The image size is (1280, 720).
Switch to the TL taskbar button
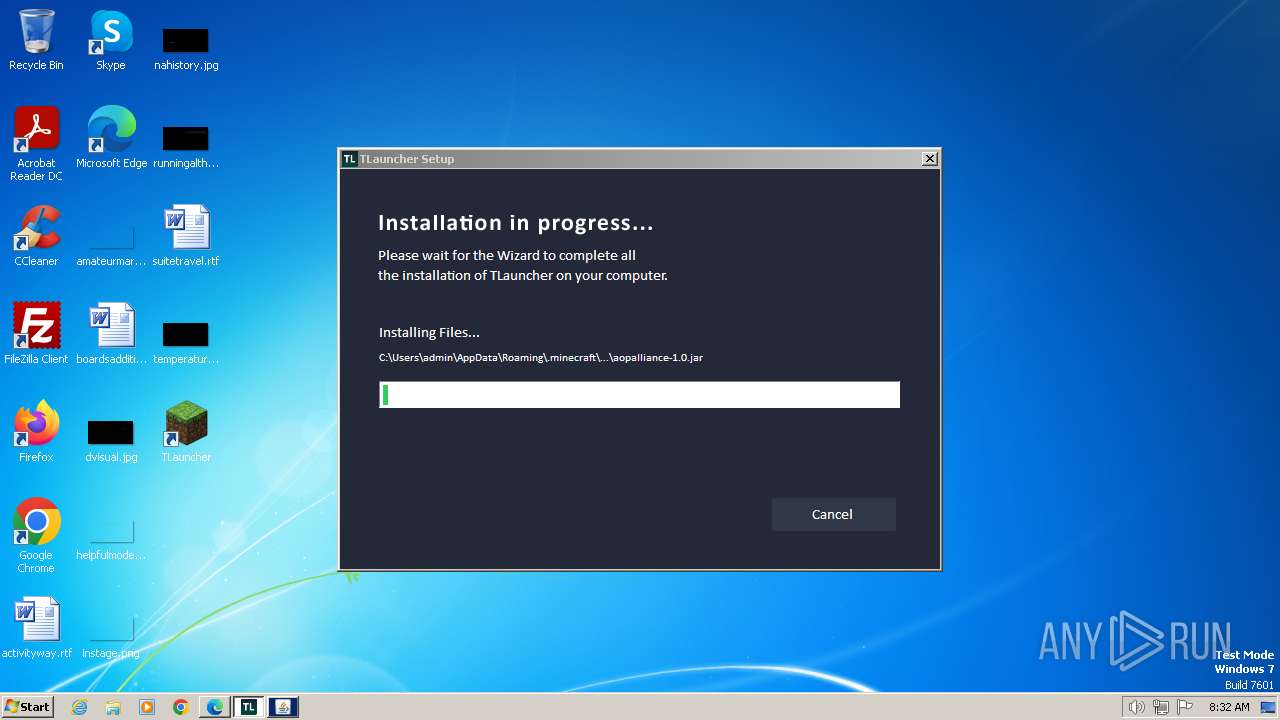(x=248, y=707)
